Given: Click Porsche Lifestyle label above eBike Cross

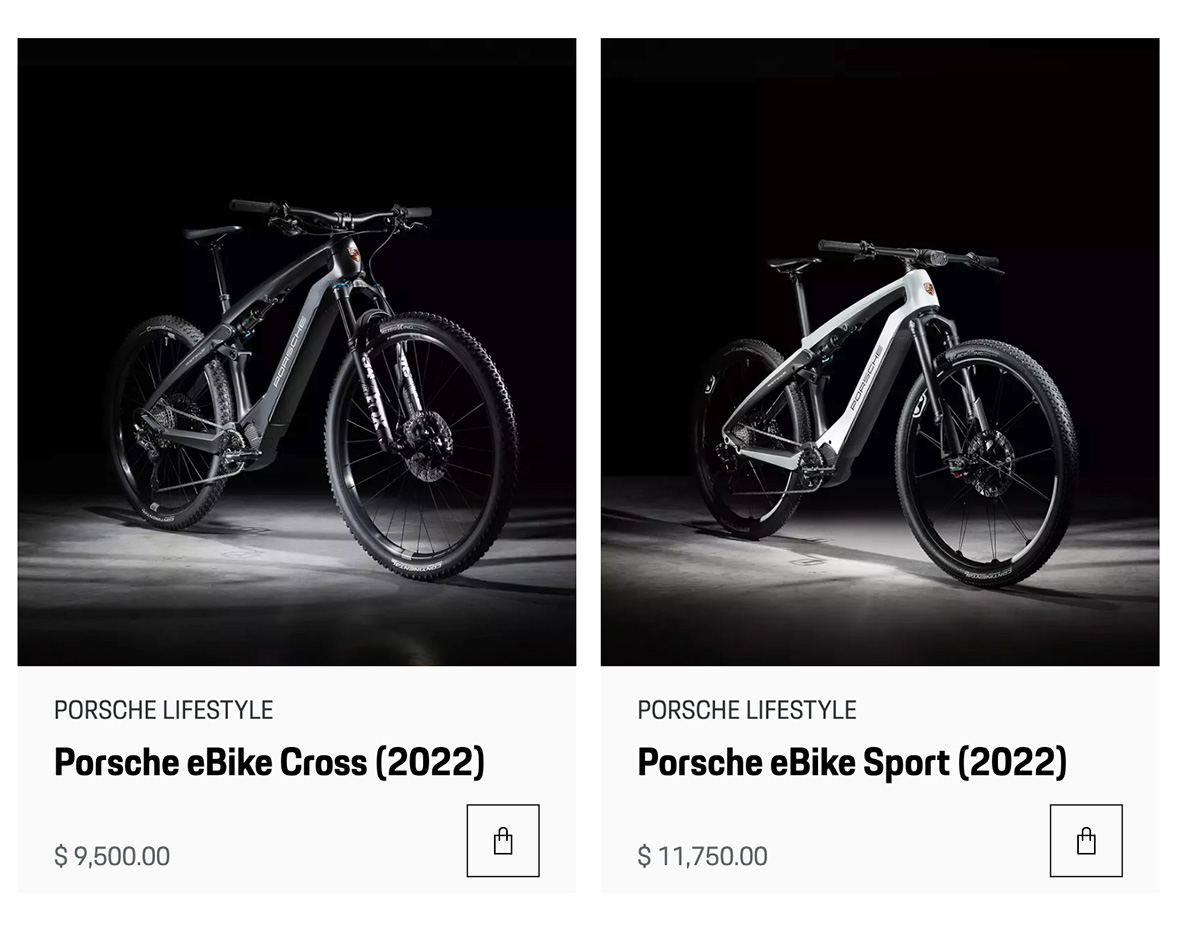Looking at the screenshot, I should click(x=163, y=710).
